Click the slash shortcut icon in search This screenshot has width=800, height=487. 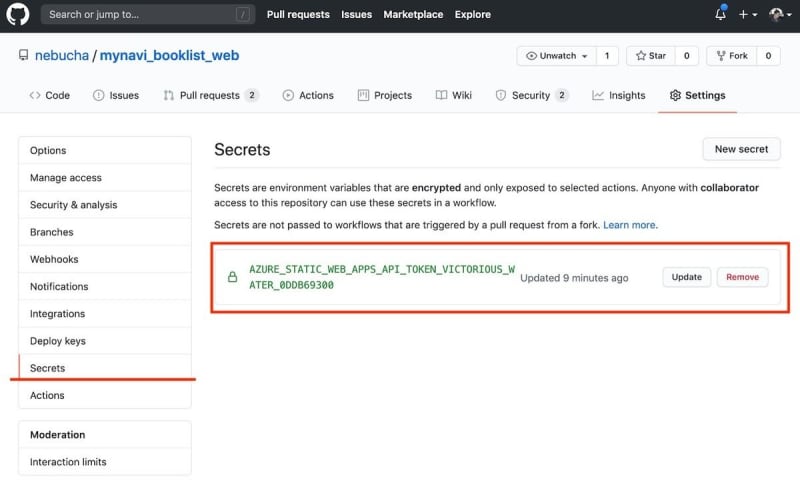(243, 14)
